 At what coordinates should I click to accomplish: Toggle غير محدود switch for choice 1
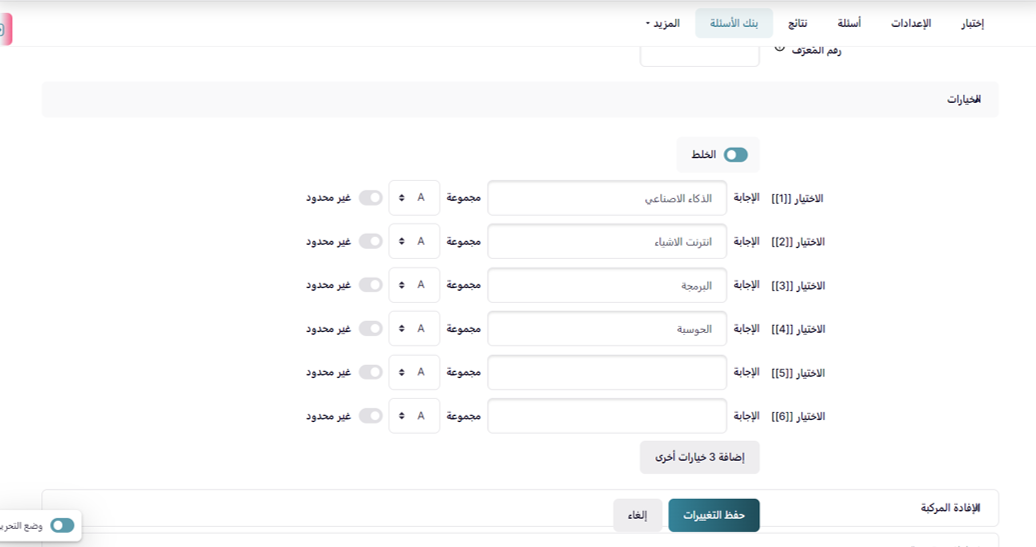(x=371, y=198)
